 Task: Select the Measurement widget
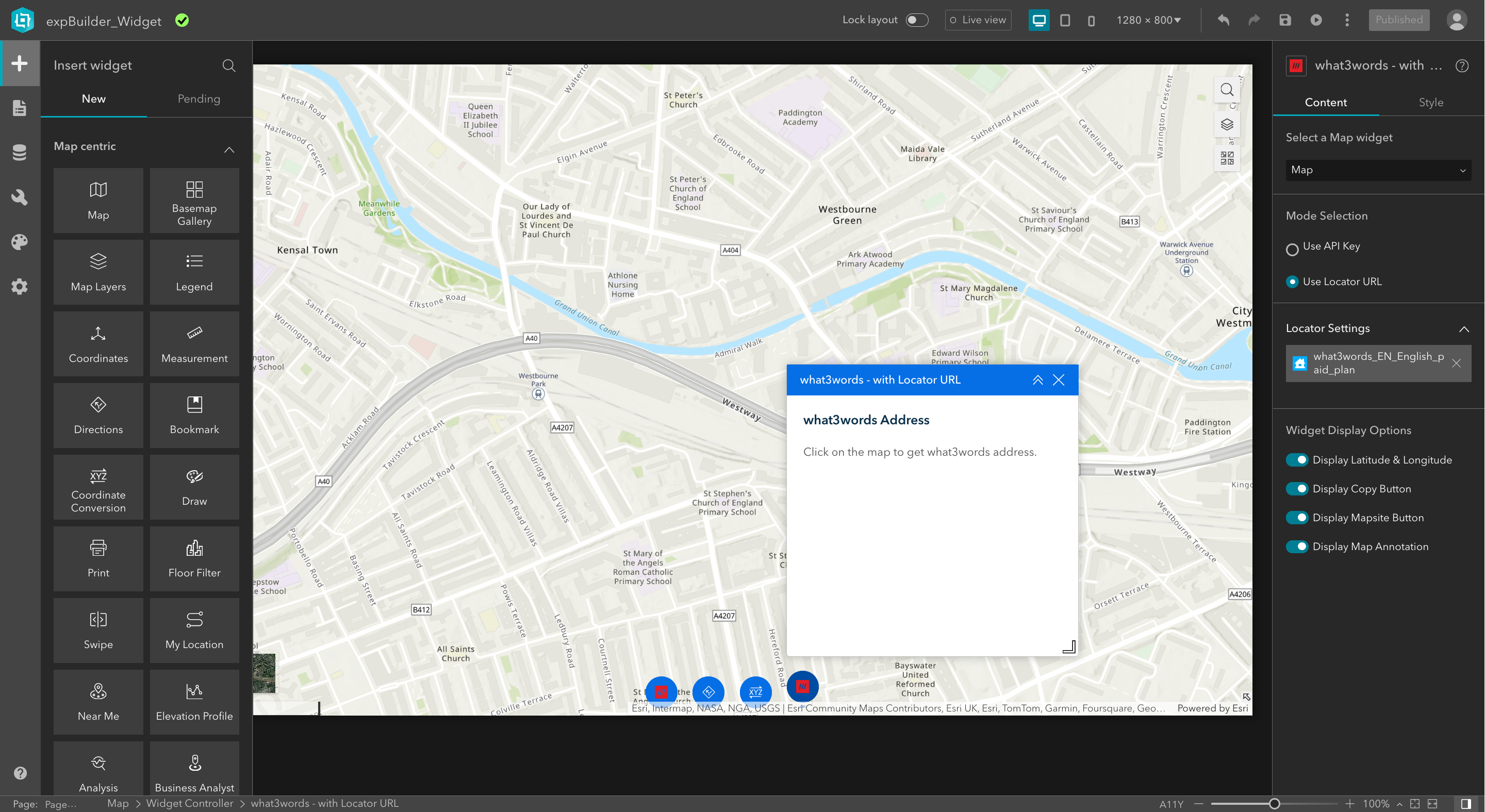(x=194, y=343)
